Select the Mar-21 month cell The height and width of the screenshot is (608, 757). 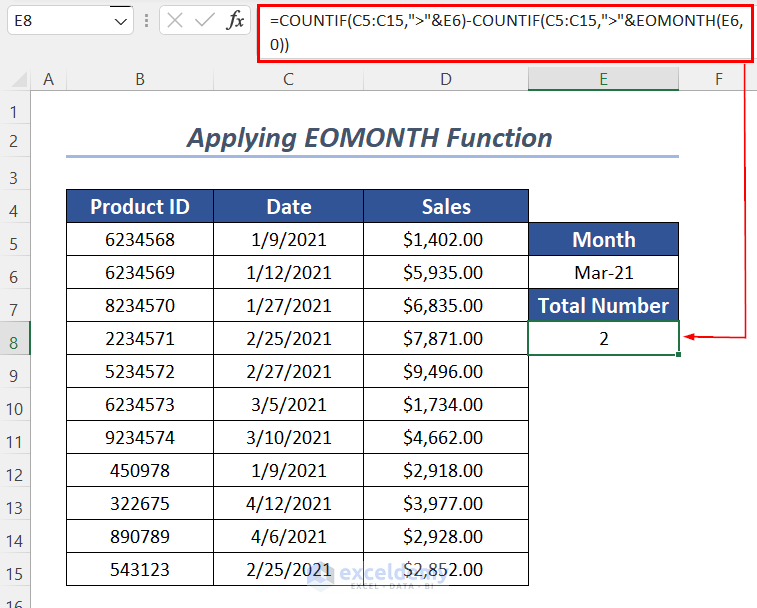(x=603, y=273)
